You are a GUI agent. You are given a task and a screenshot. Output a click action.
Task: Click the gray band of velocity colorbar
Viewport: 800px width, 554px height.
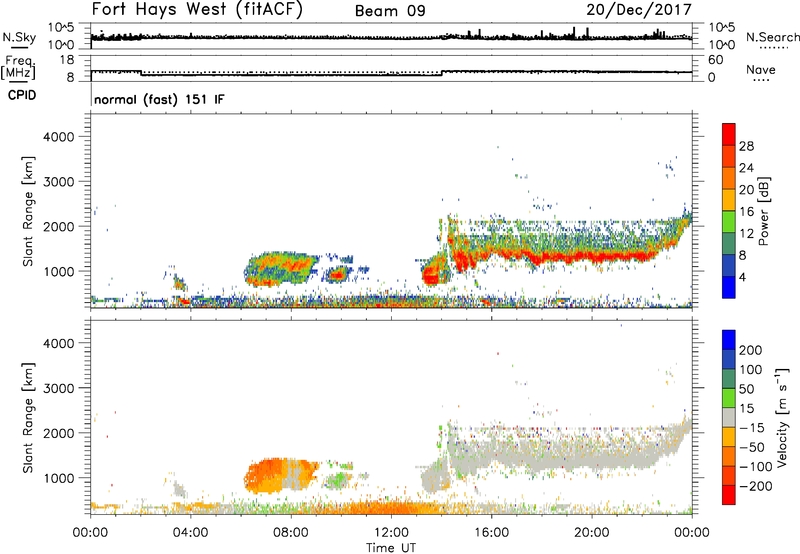729,417
